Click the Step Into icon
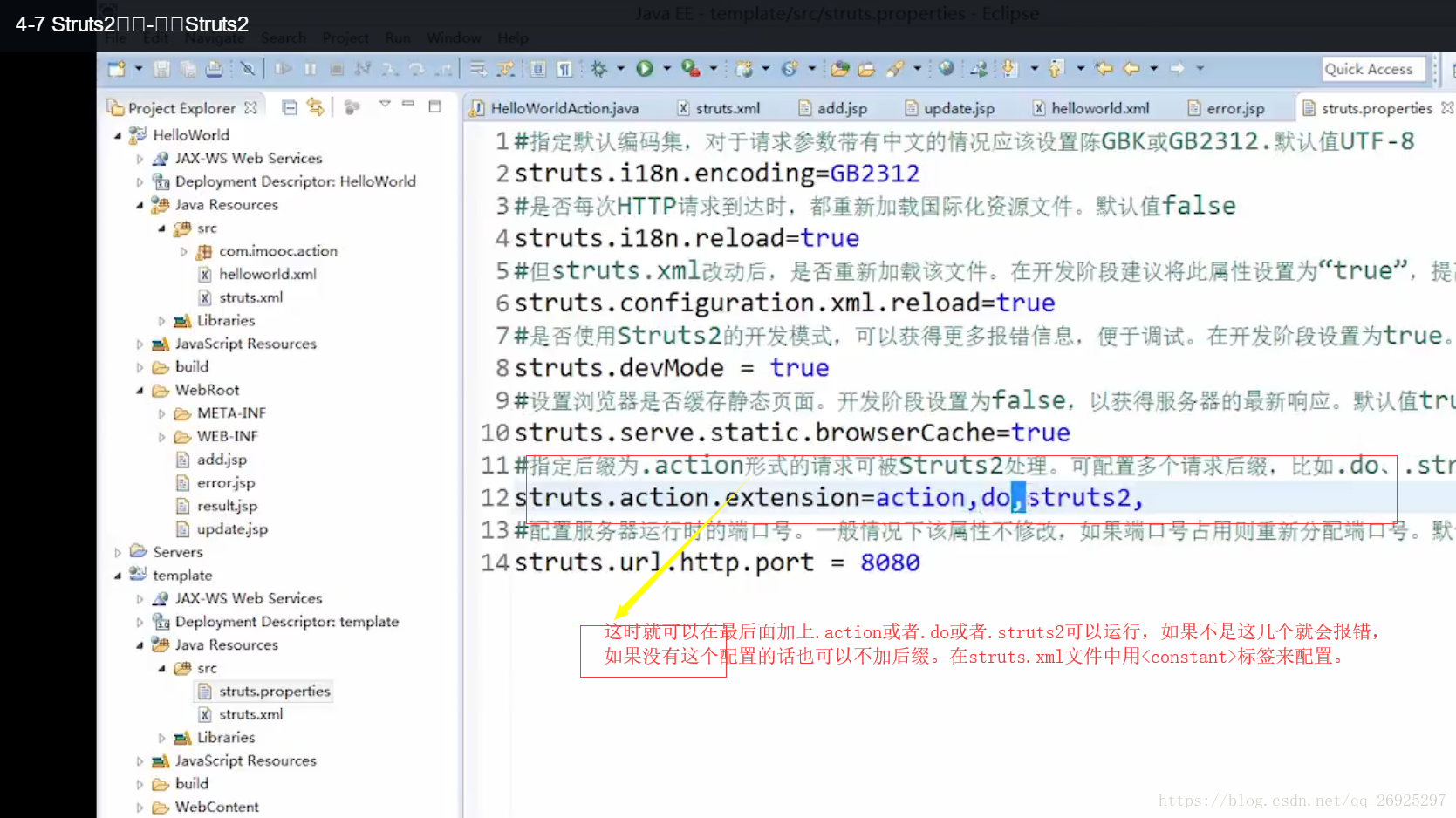 click(x=389, y=68)
